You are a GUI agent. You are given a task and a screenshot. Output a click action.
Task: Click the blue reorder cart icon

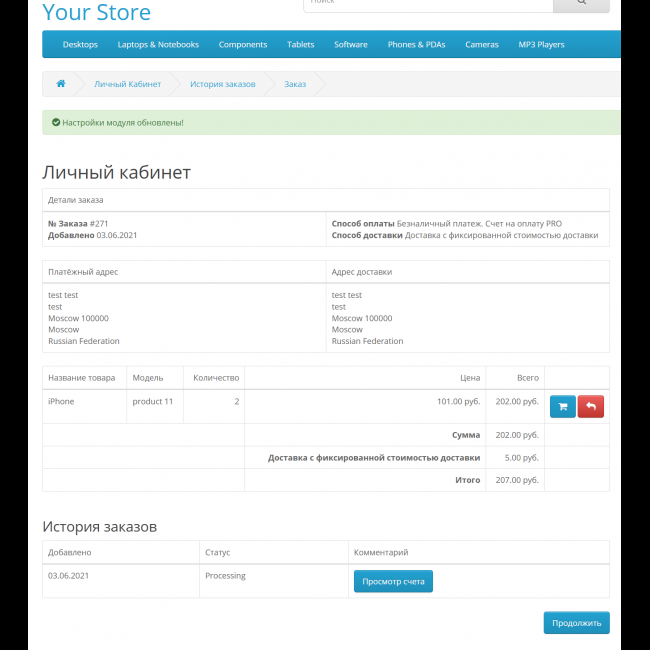(562, 407)
